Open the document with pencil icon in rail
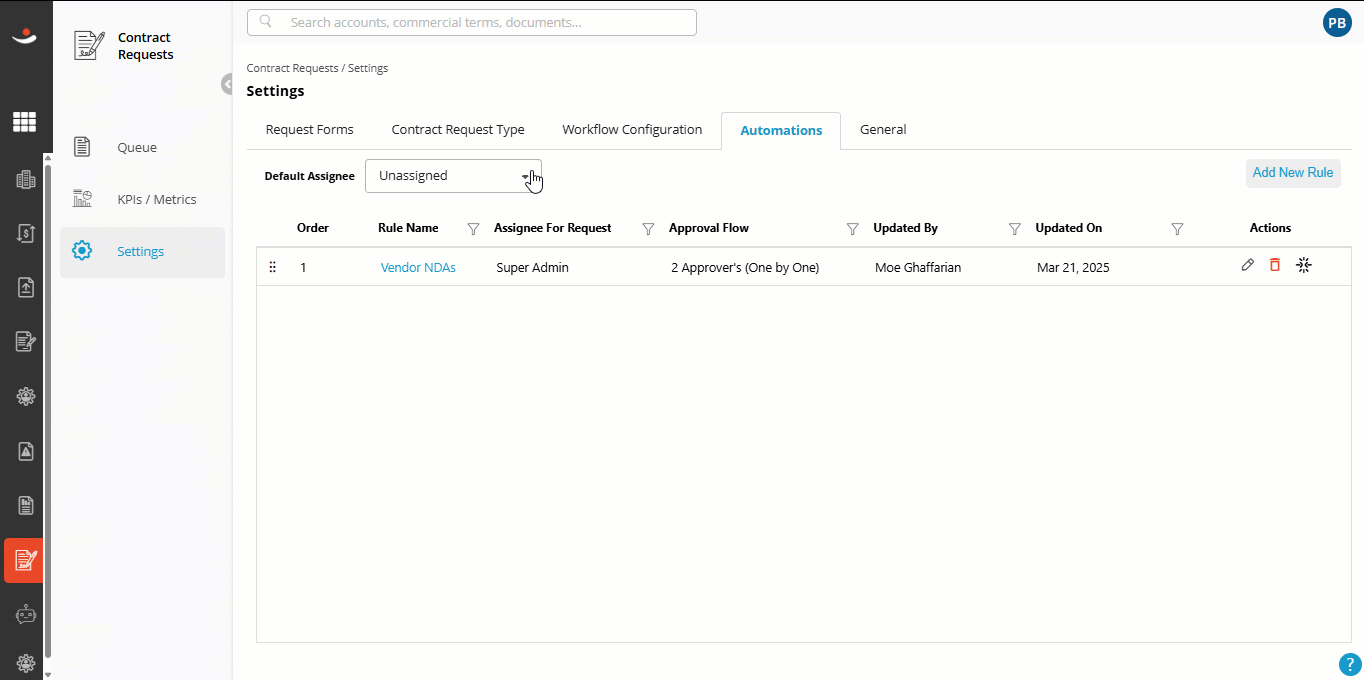 [26, 342]
